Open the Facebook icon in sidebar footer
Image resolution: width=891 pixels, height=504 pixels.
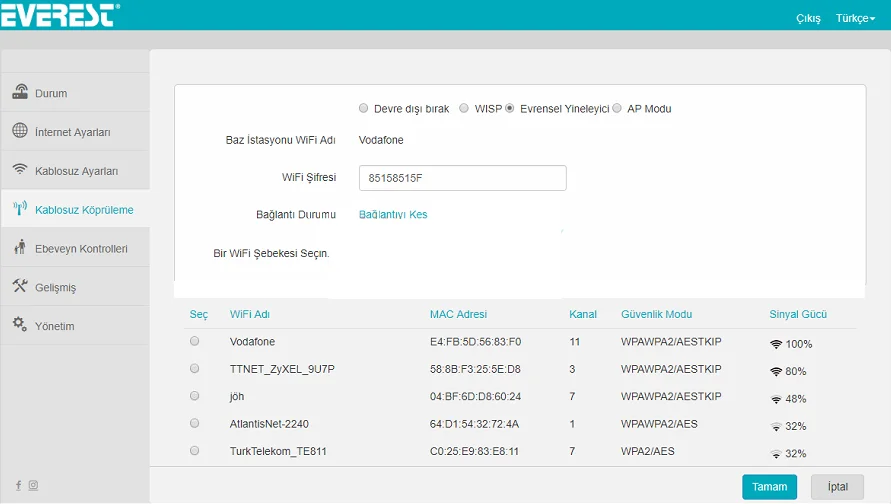pos(20,486)
